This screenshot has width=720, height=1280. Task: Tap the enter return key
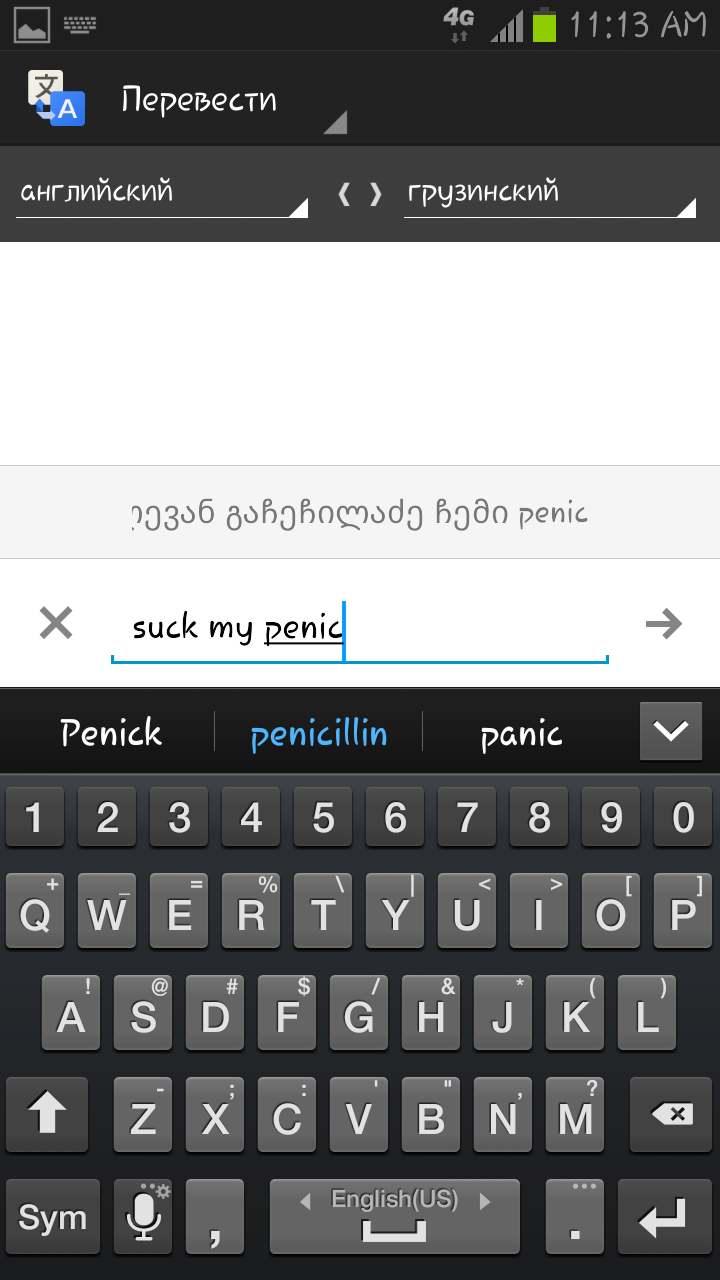pos(663,1217)
